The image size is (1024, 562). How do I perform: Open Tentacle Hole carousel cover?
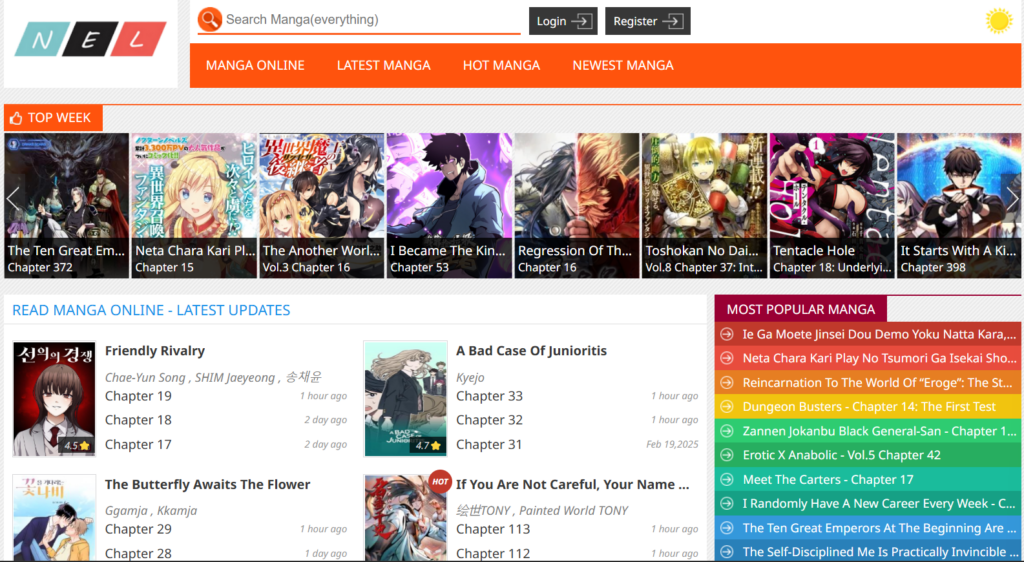click(832, 206)
